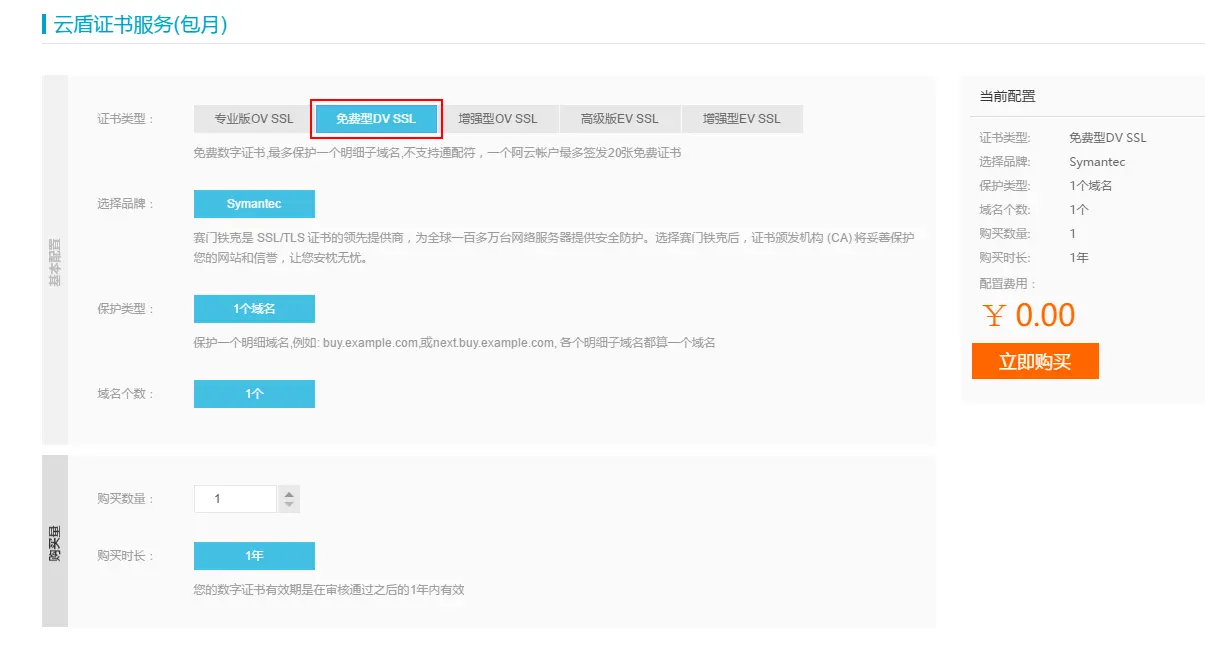Select the 免费型DV SSL certificate type
Viewport: 1205px width, 665px height.
pos(376,119)
